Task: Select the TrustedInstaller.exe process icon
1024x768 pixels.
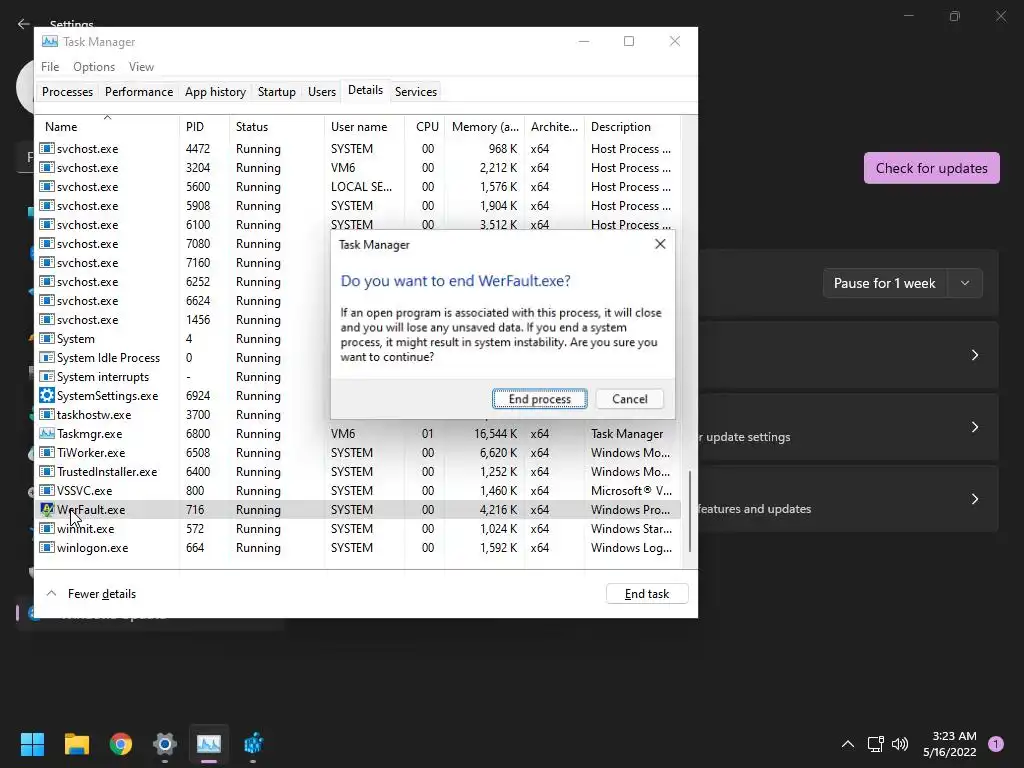Action: click(x=46, y=471)
